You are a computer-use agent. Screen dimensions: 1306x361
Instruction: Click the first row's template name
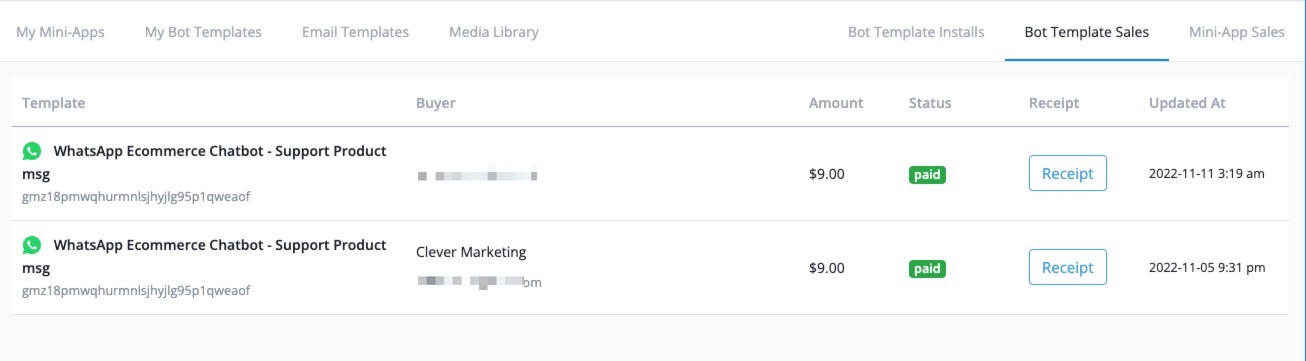point(204,162)
